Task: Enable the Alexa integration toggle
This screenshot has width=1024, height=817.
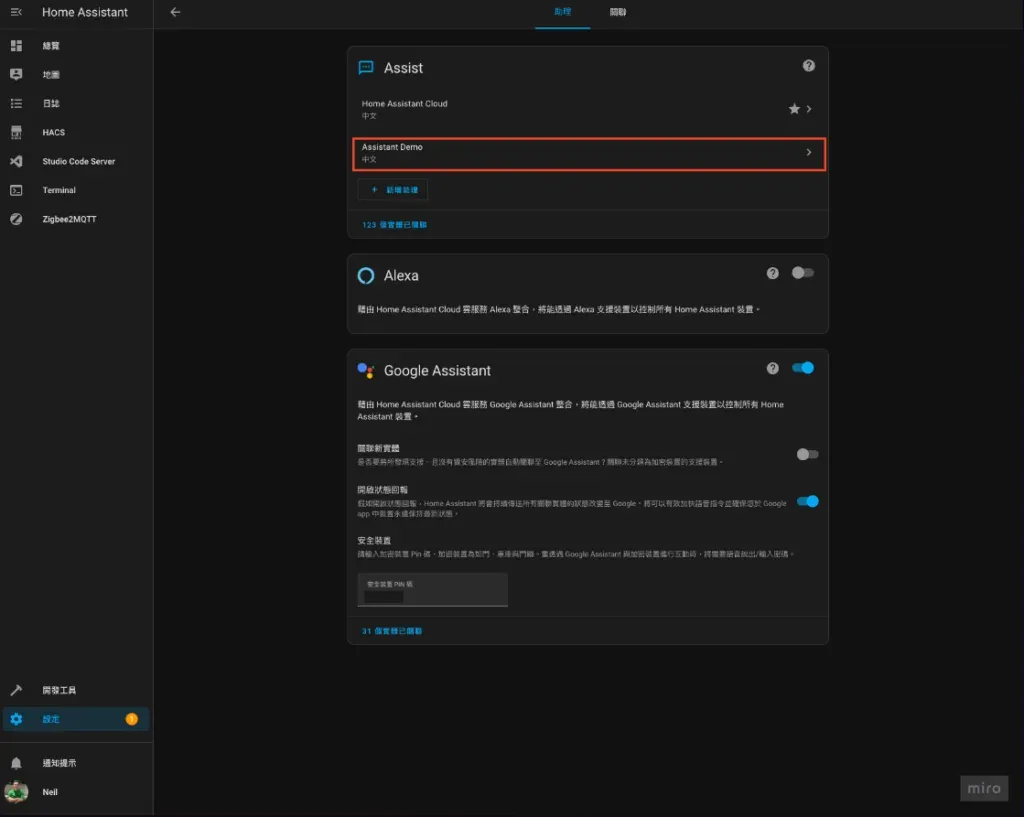Action: pos(802,273)
